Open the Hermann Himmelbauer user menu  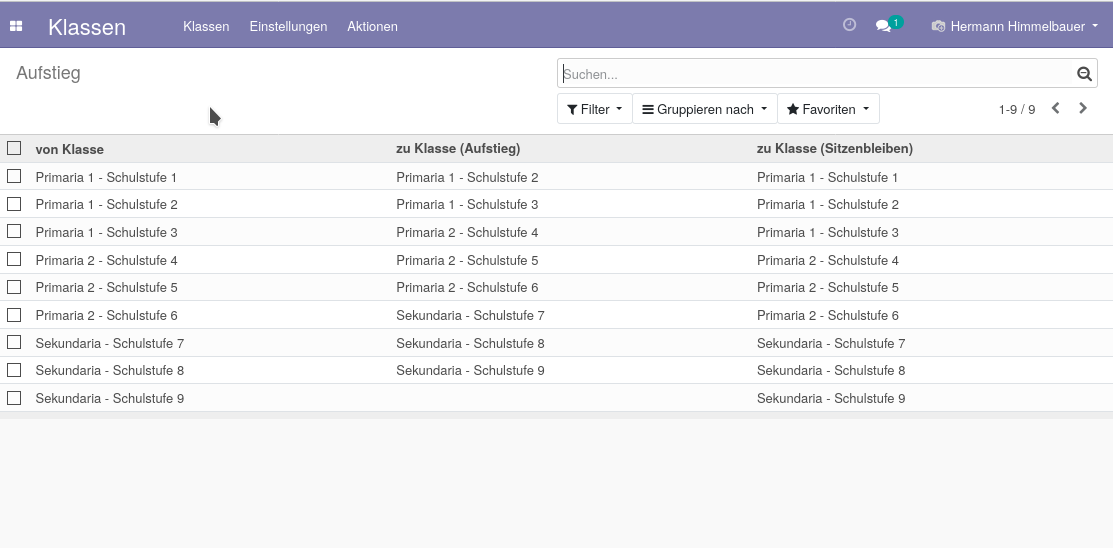[1016, 26]
